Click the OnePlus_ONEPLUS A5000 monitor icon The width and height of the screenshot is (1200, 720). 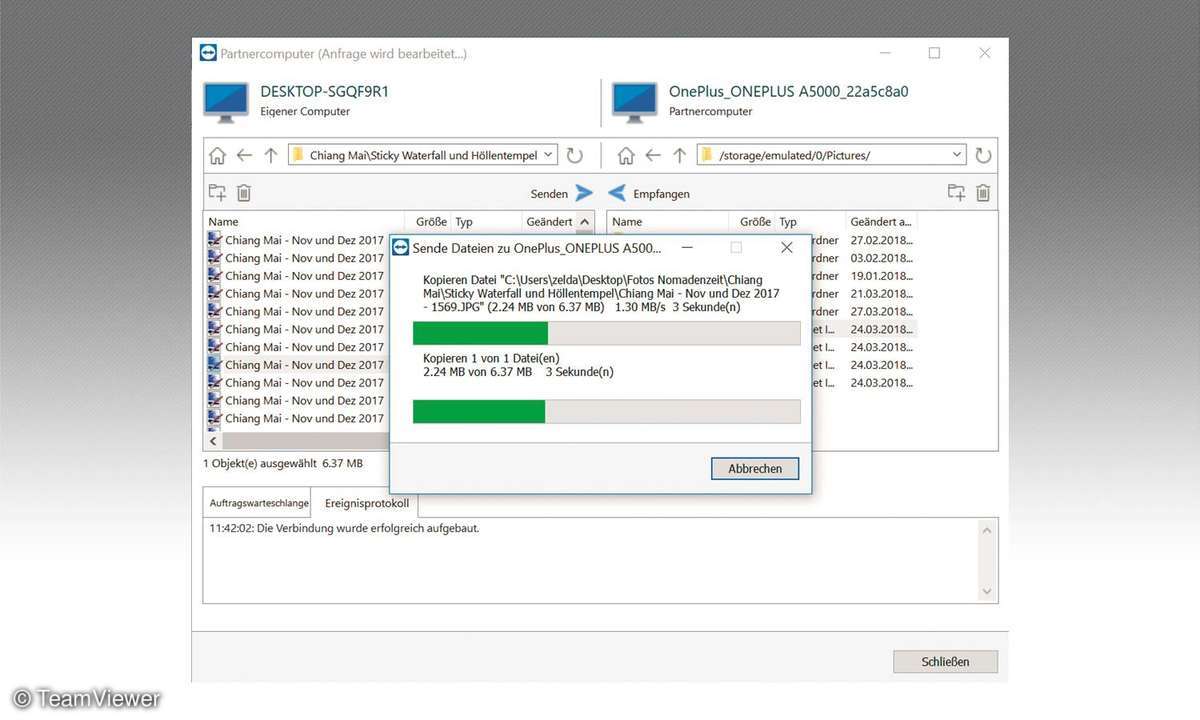click(636, 102)
